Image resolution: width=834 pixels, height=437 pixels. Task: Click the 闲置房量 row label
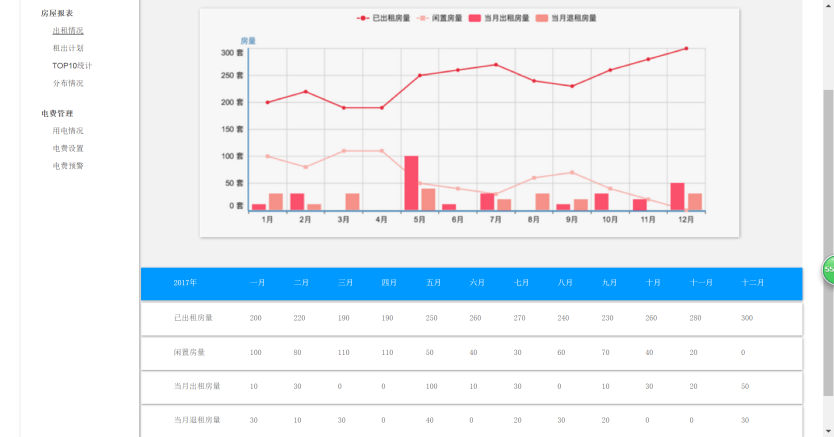189,352
